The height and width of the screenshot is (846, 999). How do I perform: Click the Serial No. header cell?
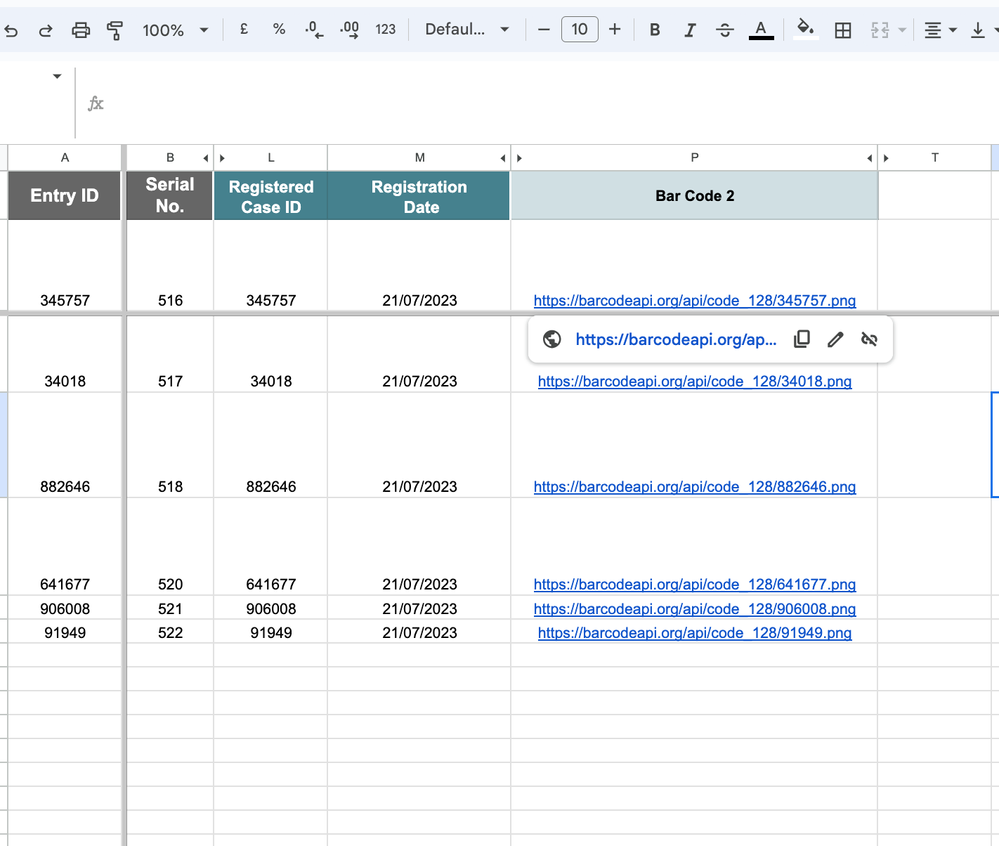[169, 196]
